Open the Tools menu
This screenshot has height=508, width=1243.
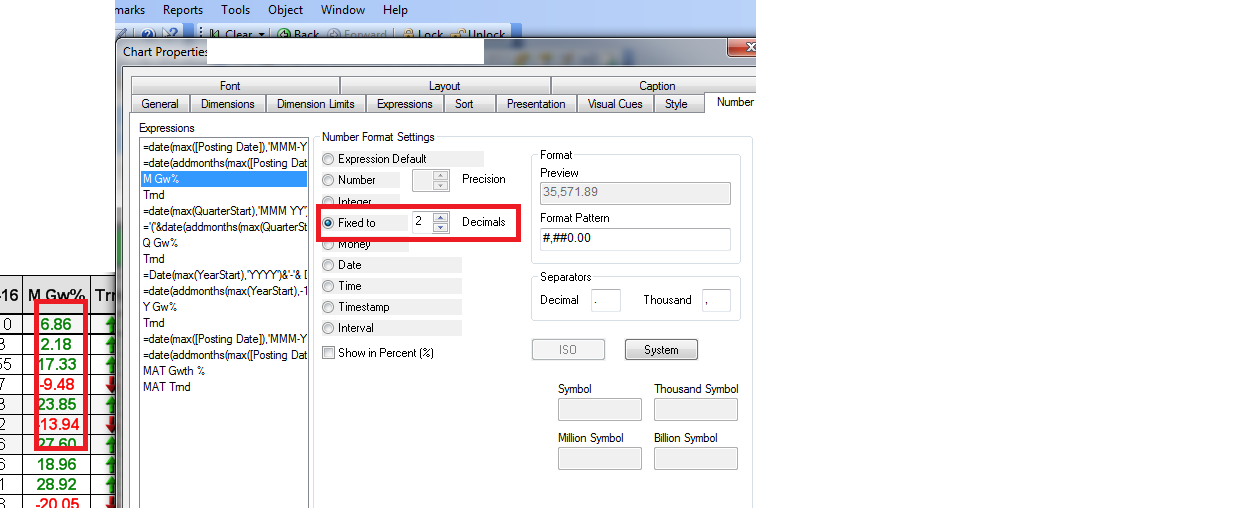(236, 10)
